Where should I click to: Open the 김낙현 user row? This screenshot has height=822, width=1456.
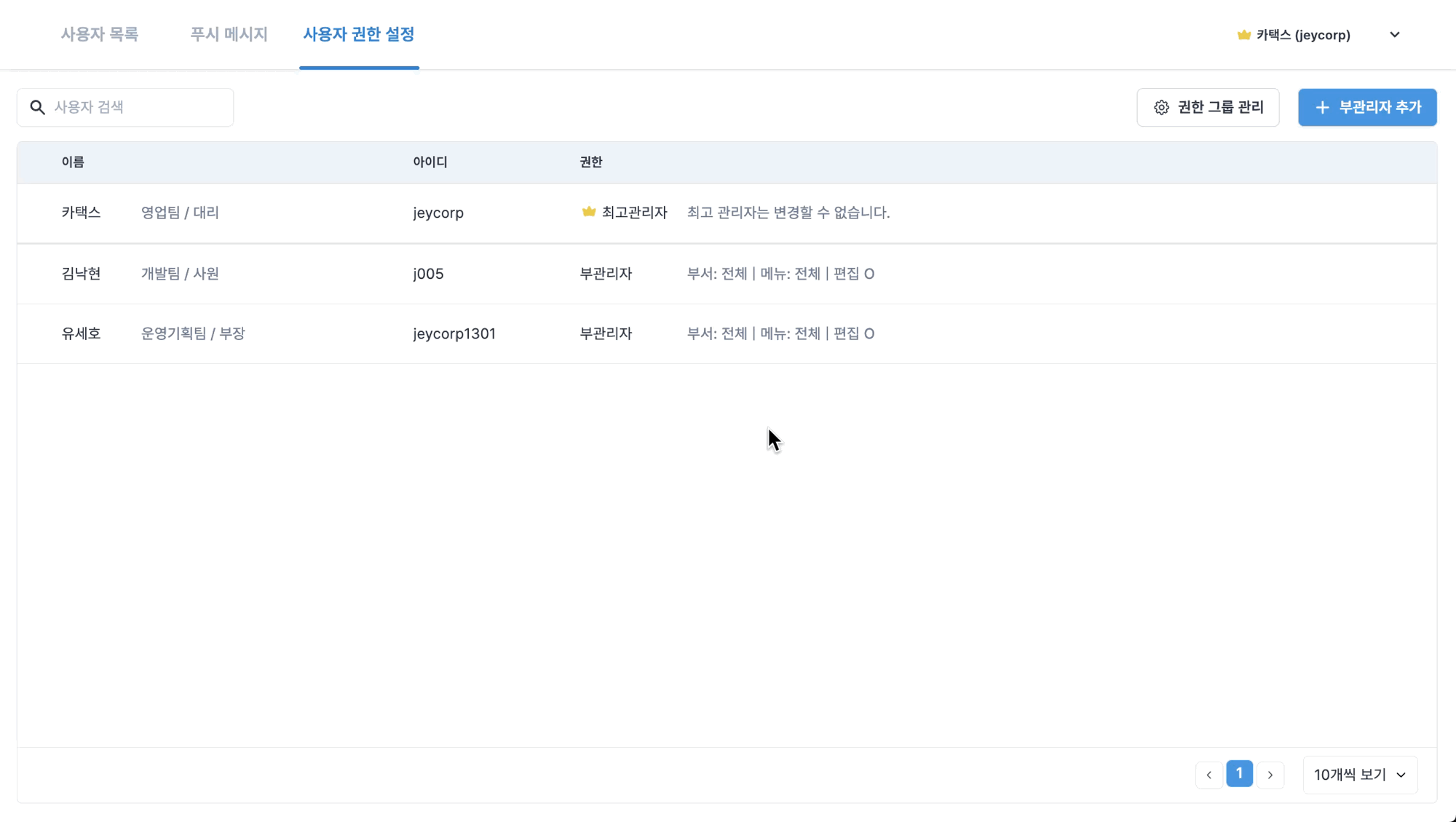coord(82,274)
